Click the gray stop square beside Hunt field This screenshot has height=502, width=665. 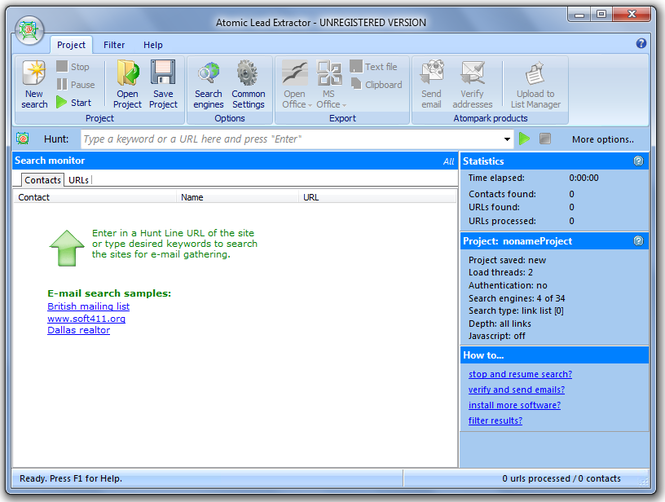pyautogui.click(x=545, y=139)
